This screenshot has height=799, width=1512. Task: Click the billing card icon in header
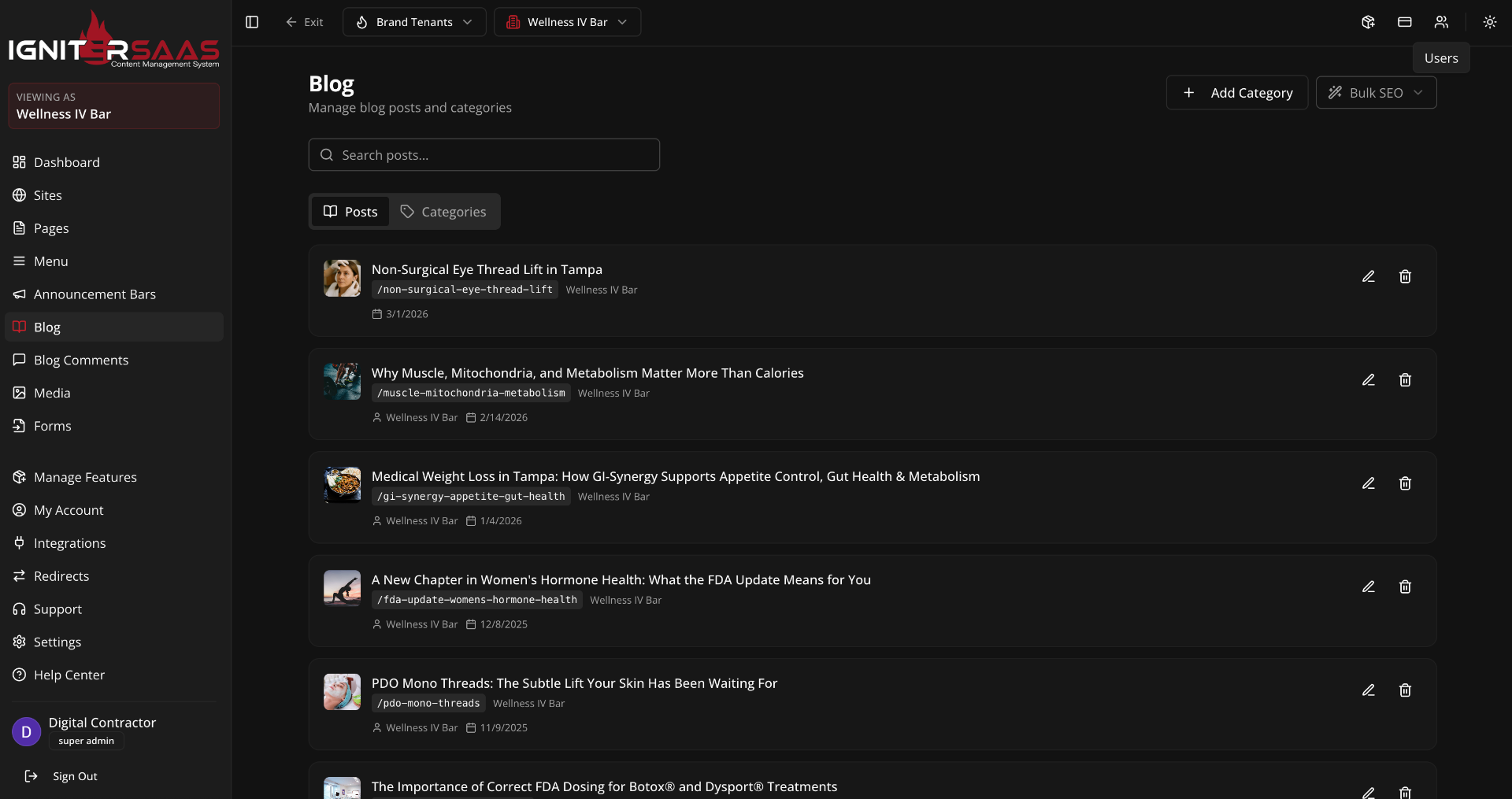coord(1404,22)
